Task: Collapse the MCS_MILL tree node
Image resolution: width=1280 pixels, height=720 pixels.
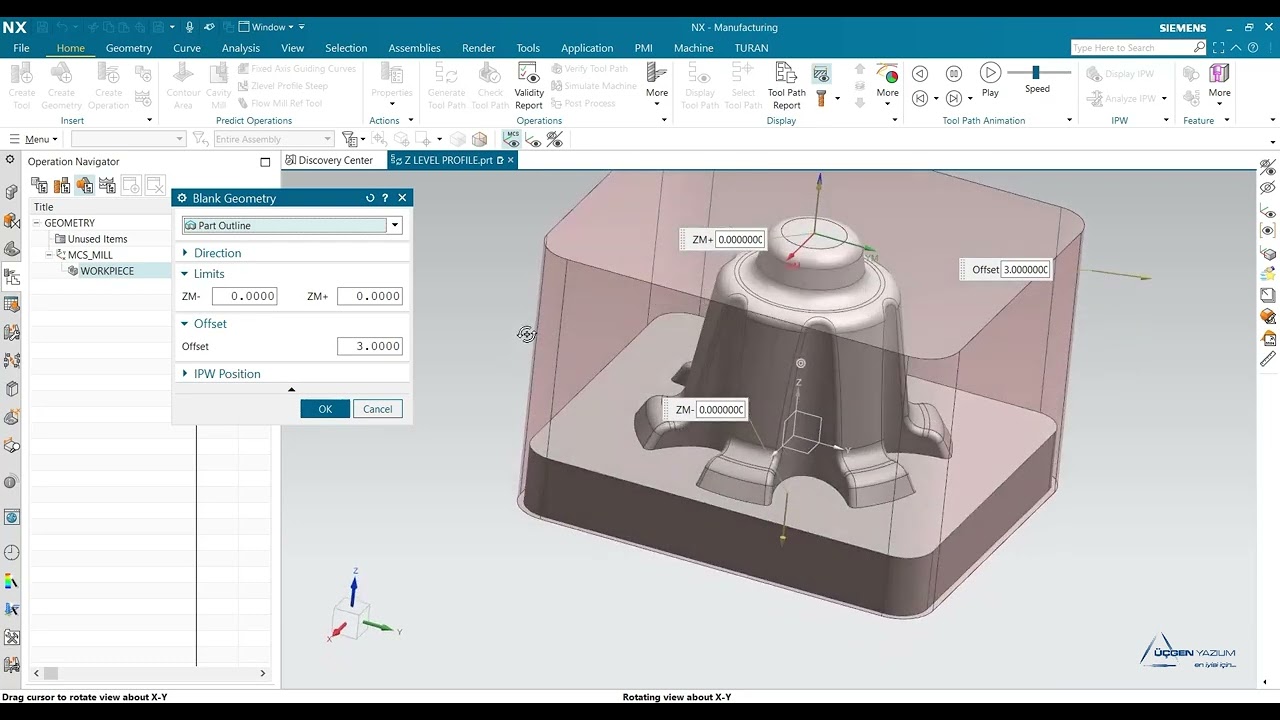Action: click(x=49, y=255)
